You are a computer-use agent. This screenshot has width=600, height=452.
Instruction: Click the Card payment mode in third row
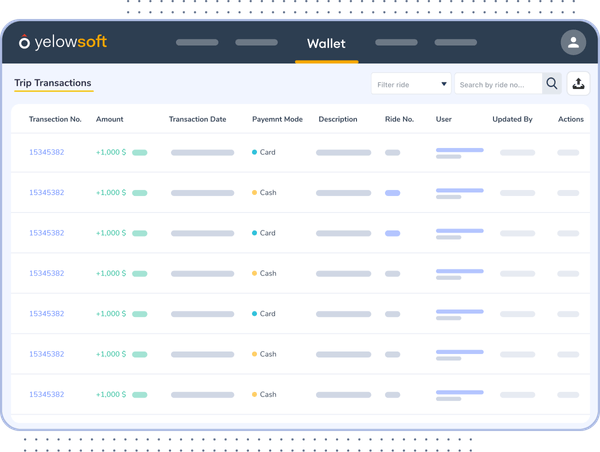(x=264, y=233)
